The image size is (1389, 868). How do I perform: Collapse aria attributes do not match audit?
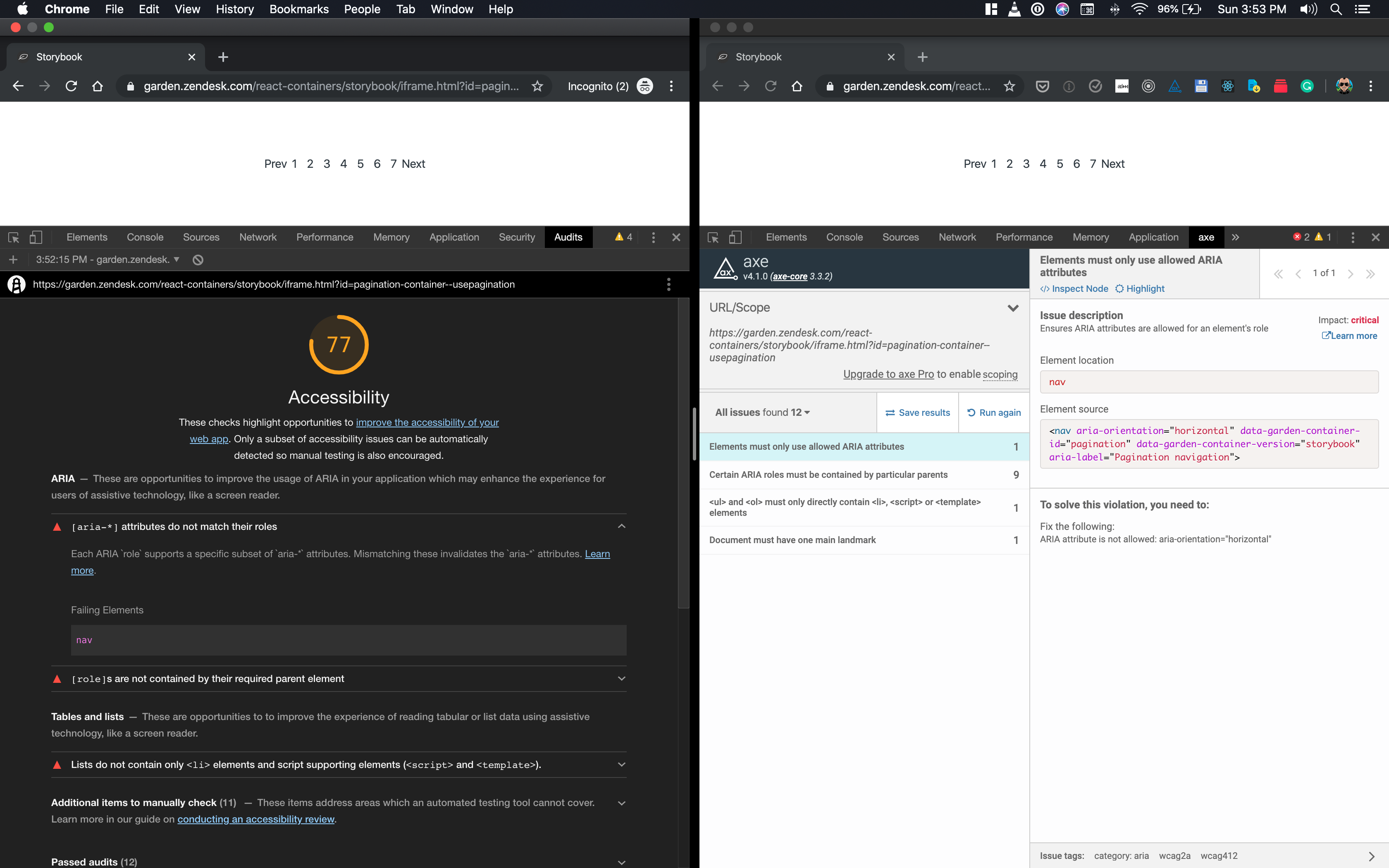621,526
